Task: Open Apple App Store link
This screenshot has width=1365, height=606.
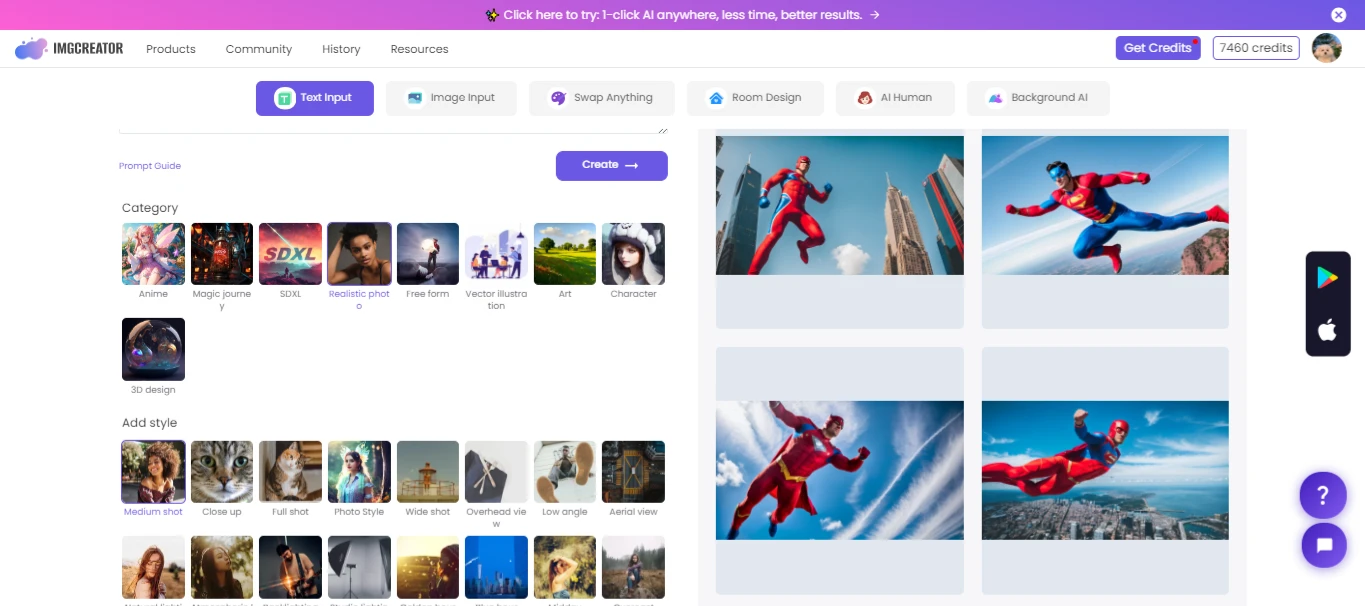Action: tap(1327, 330)
